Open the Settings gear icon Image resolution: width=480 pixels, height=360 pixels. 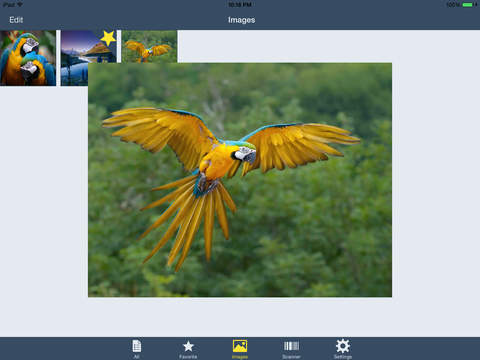(343, 346)
